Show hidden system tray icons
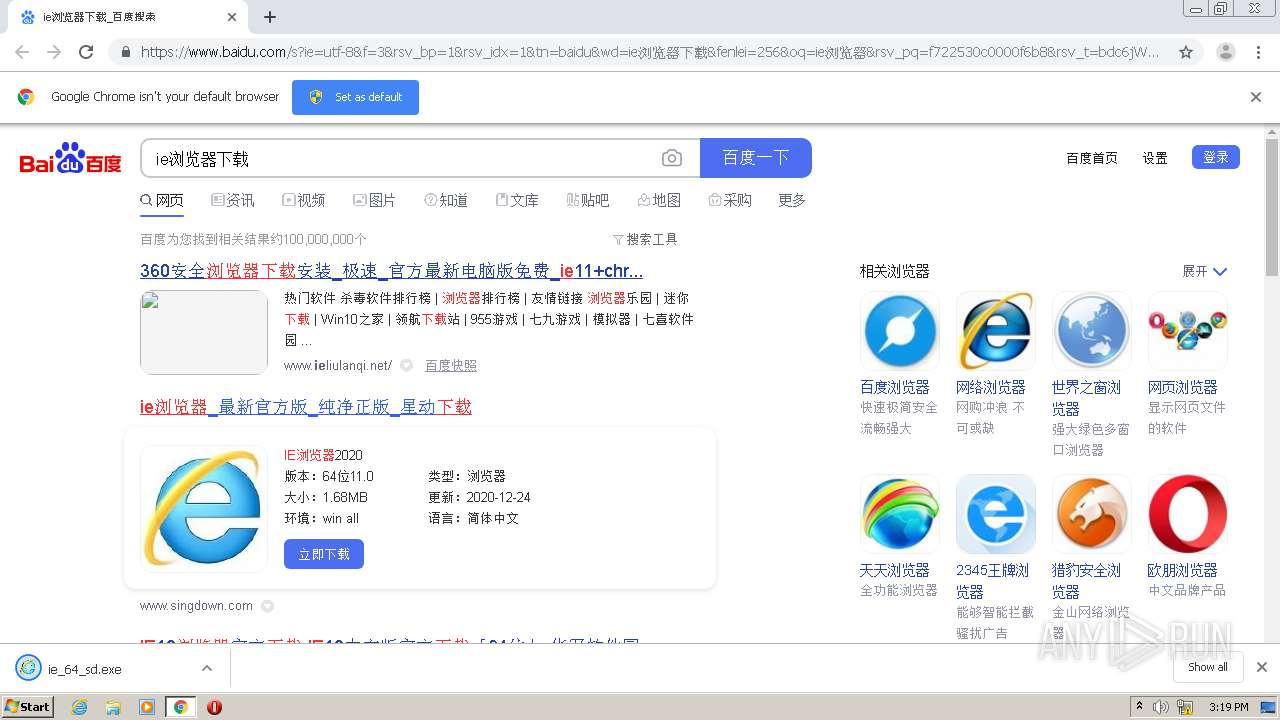Image resolution: width=1280 pixels, height=720 pixels. [x=1138, y=707]
